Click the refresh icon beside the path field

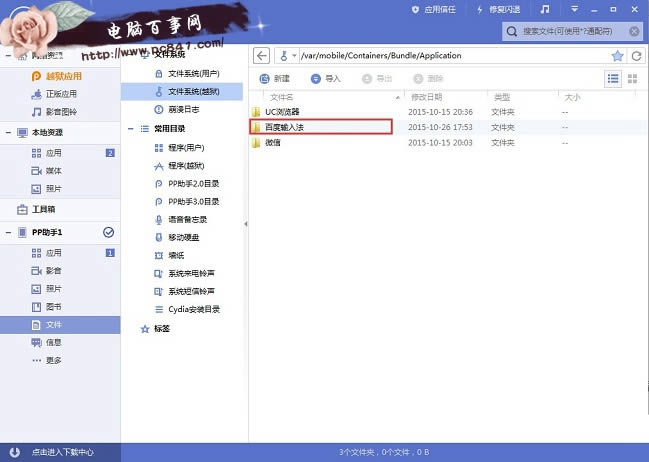(x=637, y=55)
